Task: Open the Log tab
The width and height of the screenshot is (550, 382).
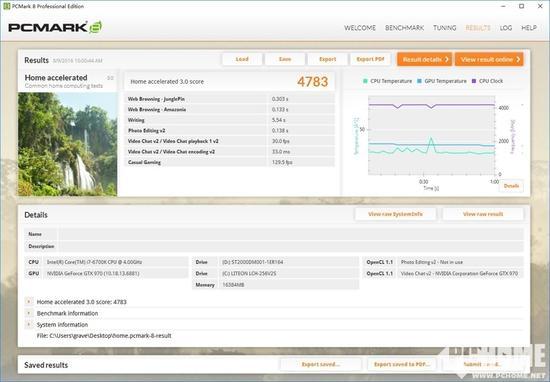Action: pos(505,28)
